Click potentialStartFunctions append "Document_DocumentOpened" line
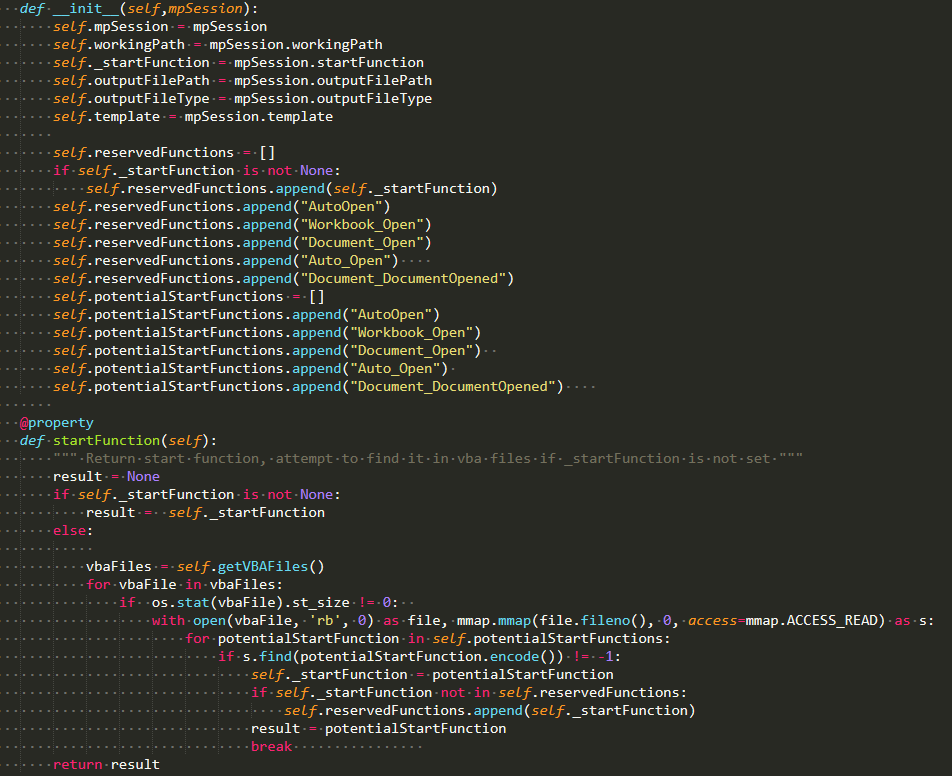 (x=308, y=387)
